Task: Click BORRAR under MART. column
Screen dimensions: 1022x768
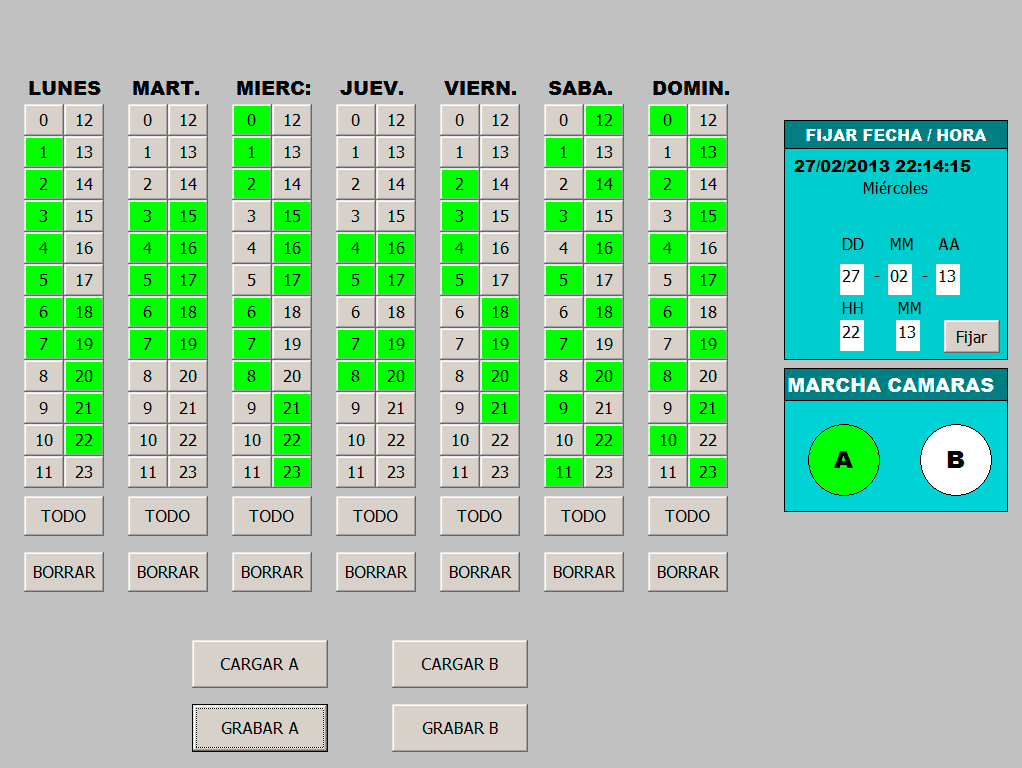Action: click(x=168, y=572)
